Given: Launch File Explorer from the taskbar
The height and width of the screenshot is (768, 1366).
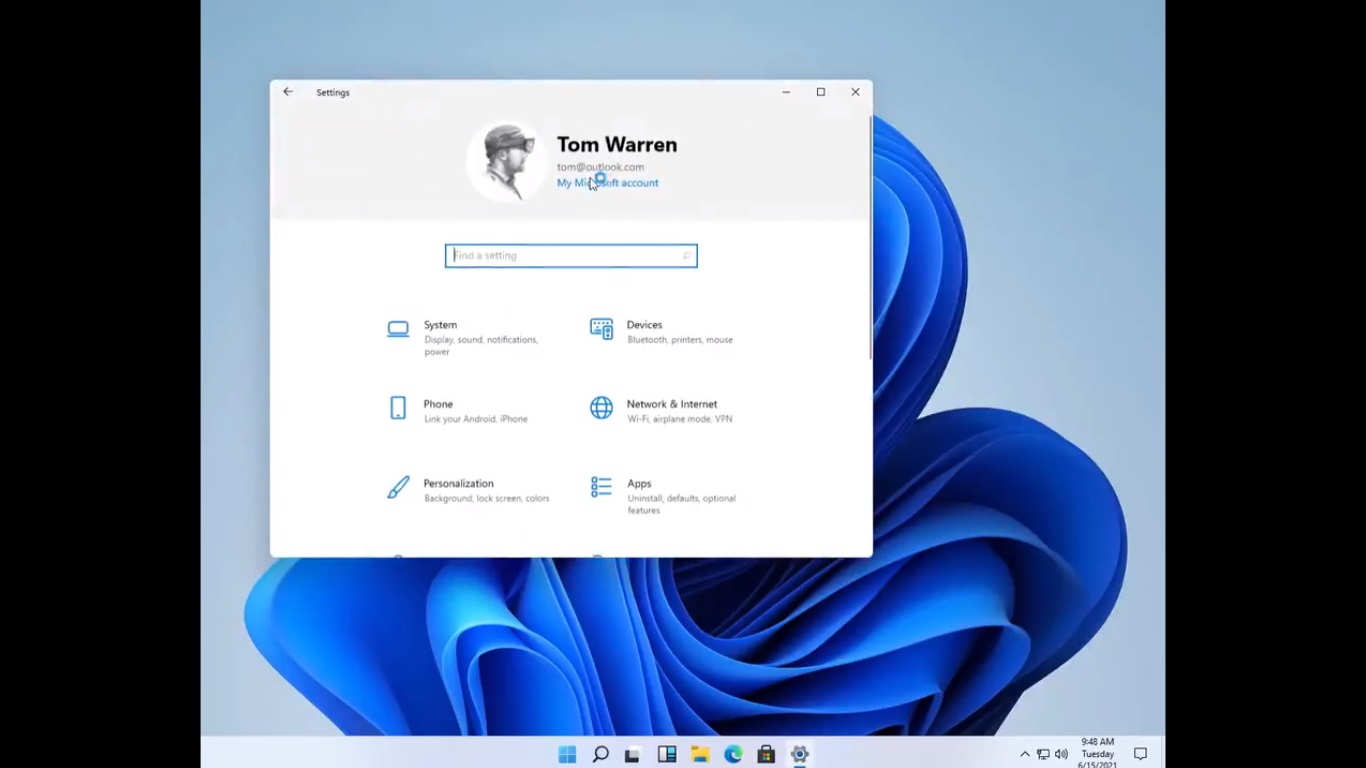Looking at the screenshot, I should [700, 754].
